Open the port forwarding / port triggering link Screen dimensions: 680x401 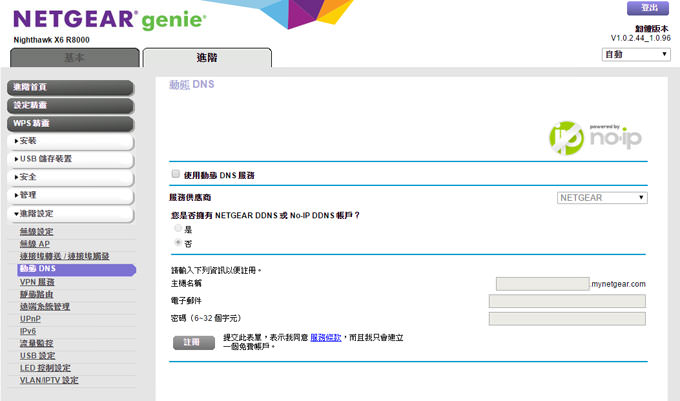click(x=65, y=256)
